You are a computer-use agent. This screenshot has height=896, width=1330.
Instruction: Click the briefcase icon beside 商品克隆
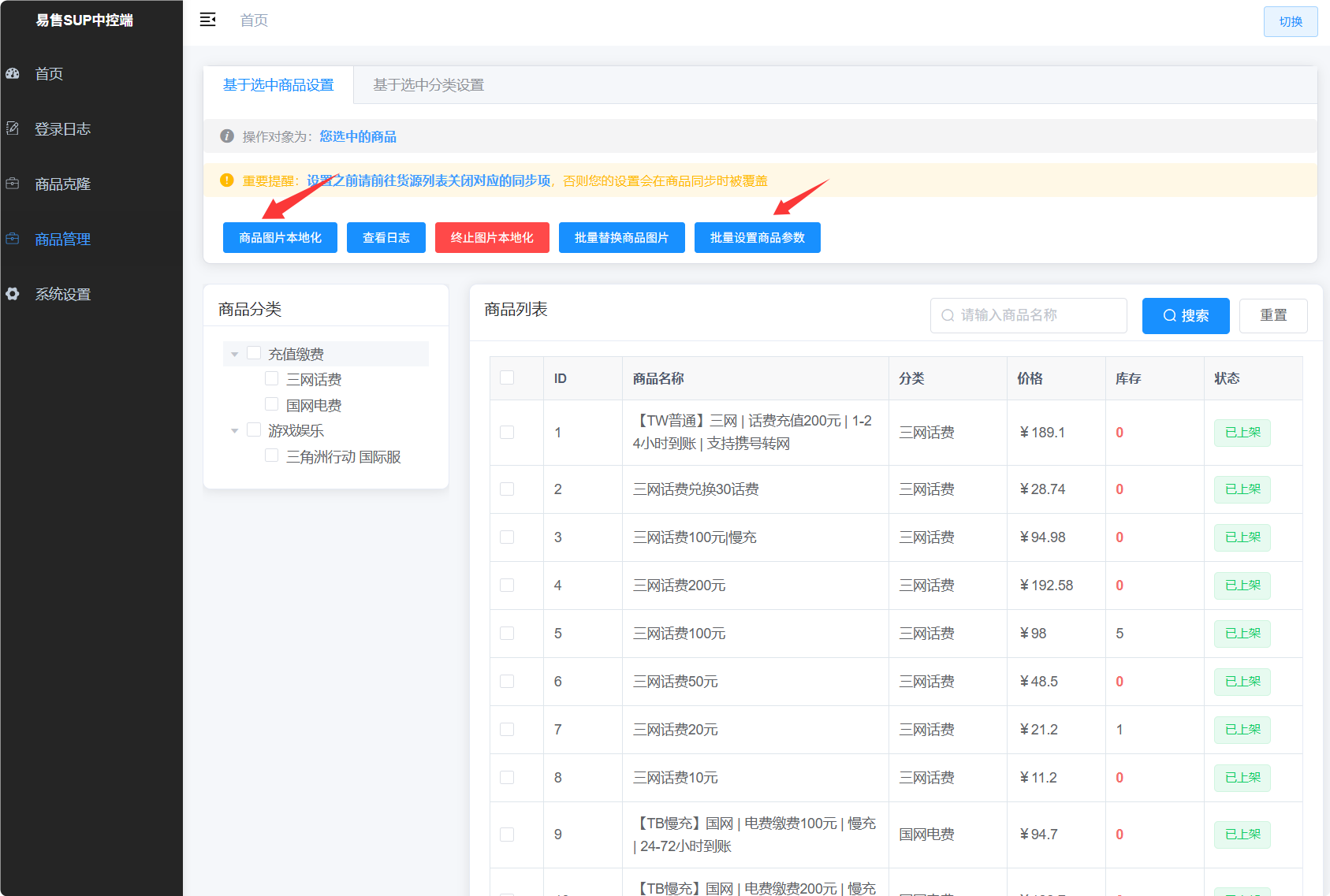click(13, 184)
